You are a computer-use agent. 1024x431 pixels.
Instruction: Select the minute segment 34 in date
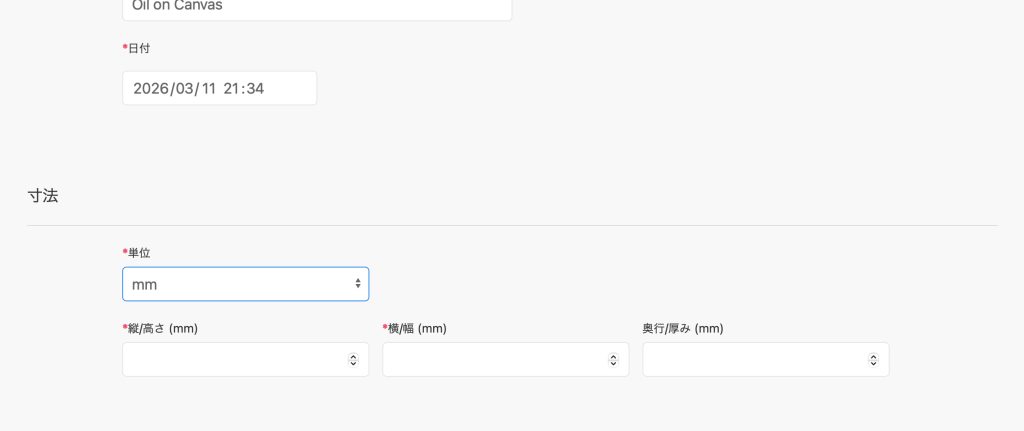tap(255, 88)
